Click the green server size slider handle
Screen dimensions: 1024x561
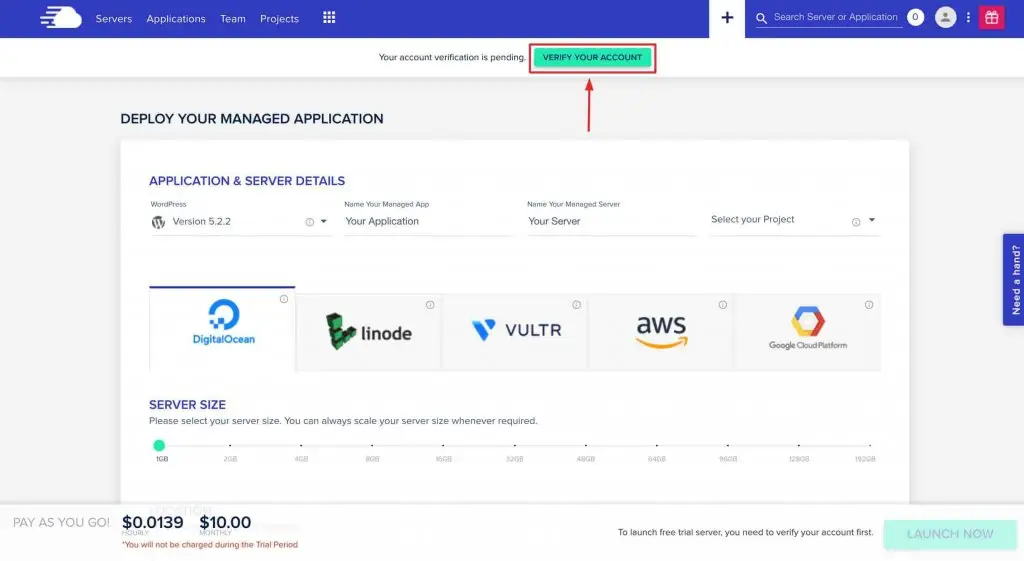(159, 445)
